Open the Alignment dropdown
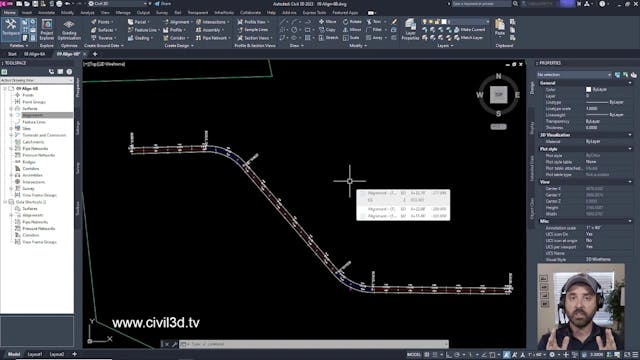Image resolution: width=640 pixels, height=360 pixels. 178,22
